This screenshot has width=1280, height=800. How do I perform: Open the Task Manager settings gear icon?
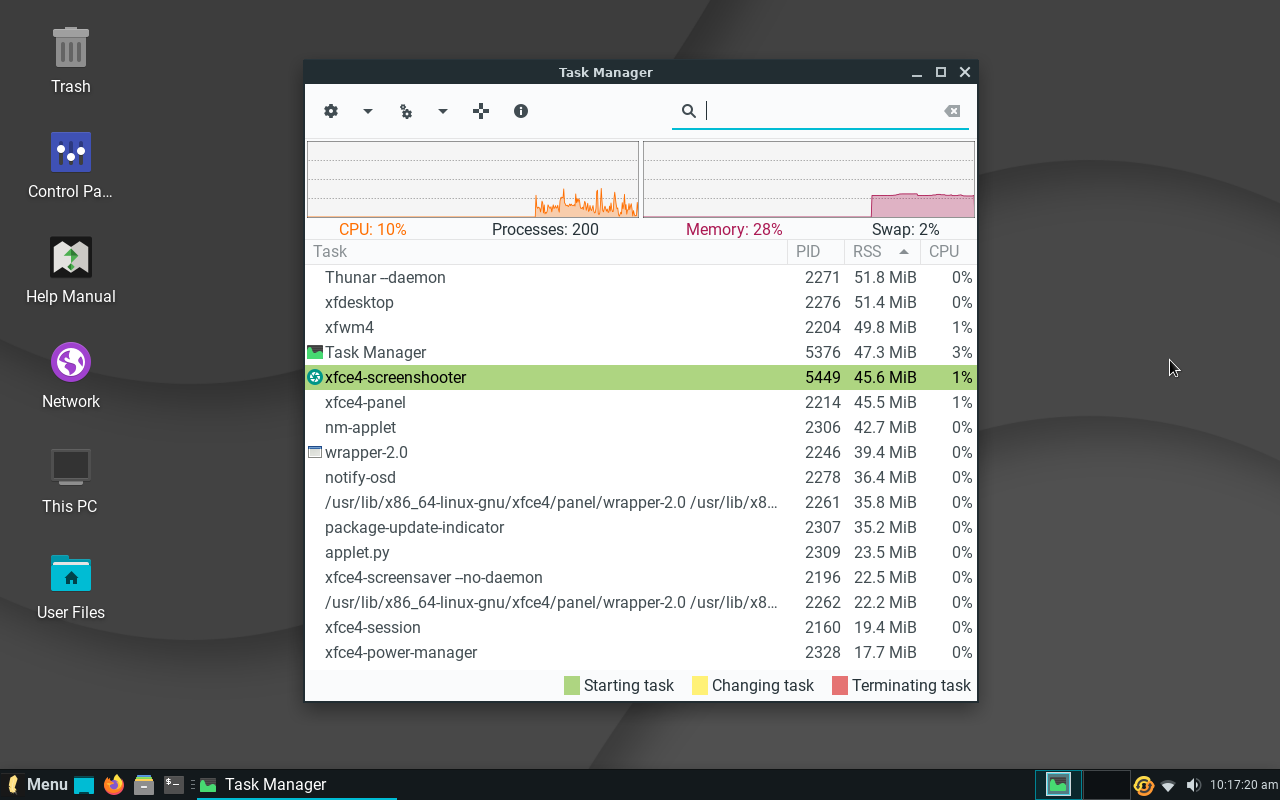(331, 111)
